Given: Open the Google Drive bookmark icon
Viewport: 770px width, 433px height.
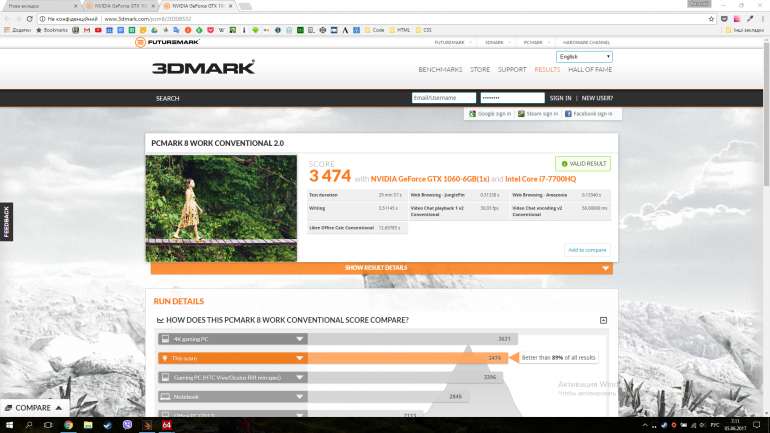Looking at the screenshot, I should (x=154, y=30).
